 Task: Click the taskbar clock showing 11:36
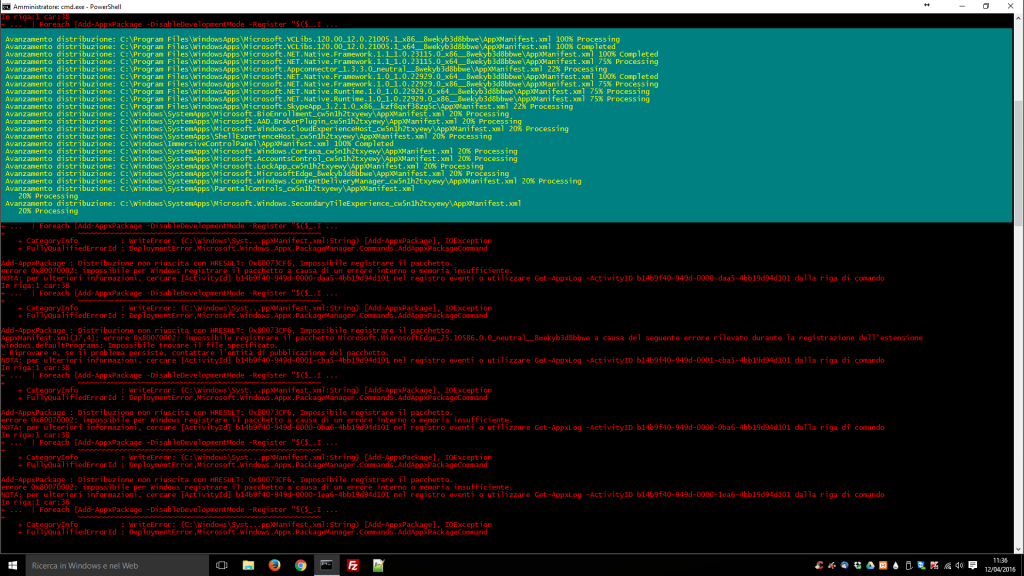pos(1000,565)
